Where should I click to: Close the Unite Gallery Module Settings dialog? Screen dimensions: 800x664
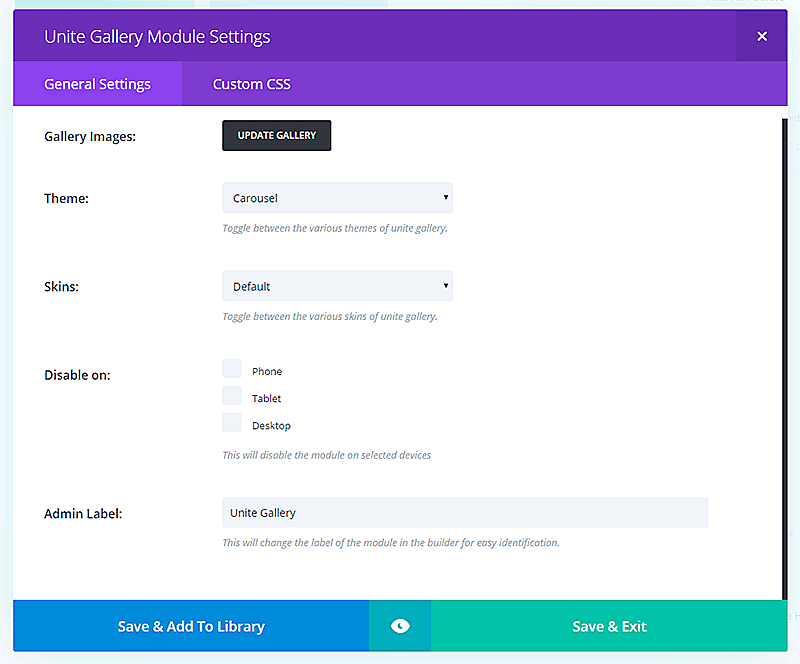[761, 36]
